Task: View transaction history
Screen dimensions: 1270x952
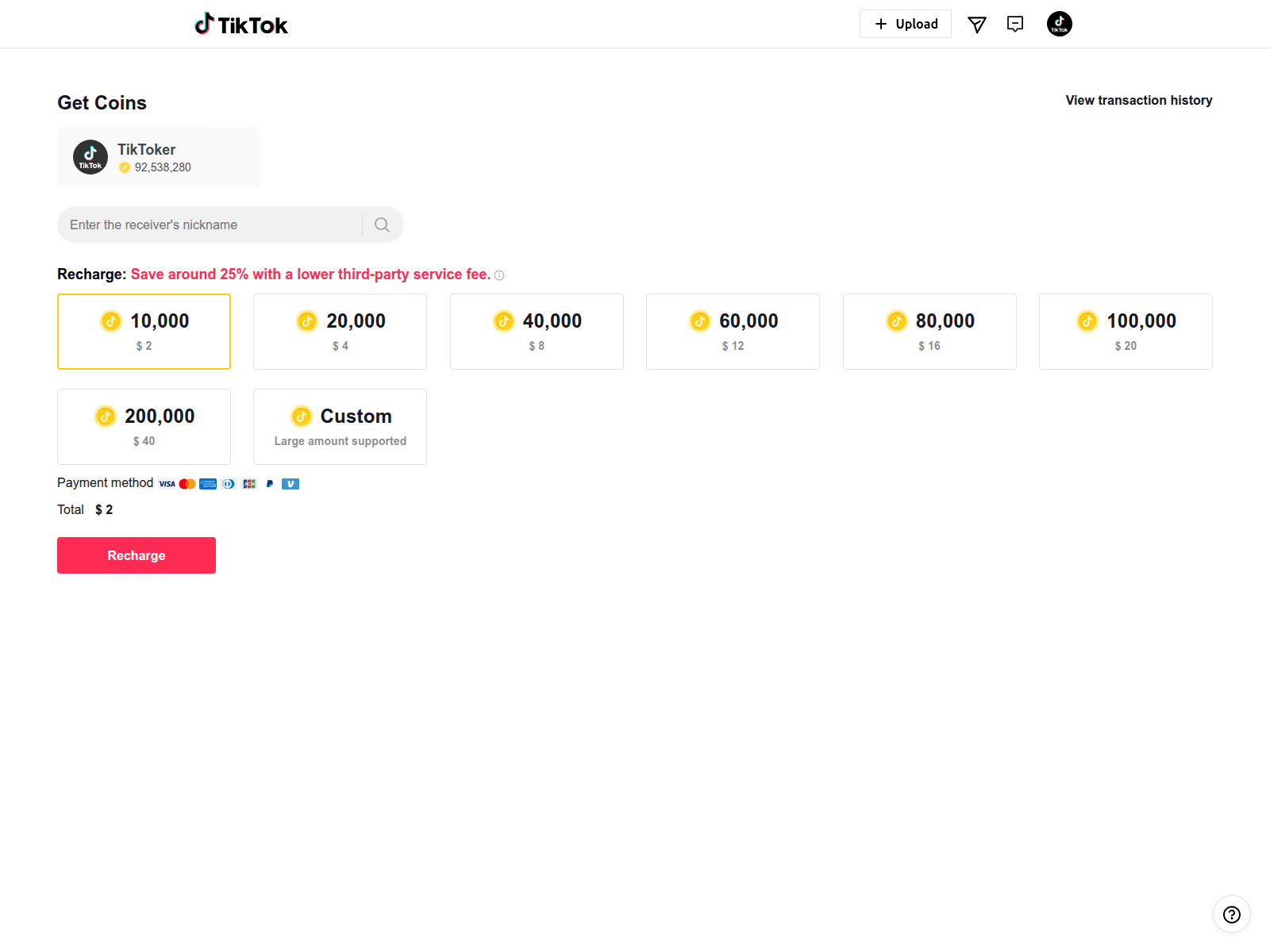Action: [x=1139, y=100]
